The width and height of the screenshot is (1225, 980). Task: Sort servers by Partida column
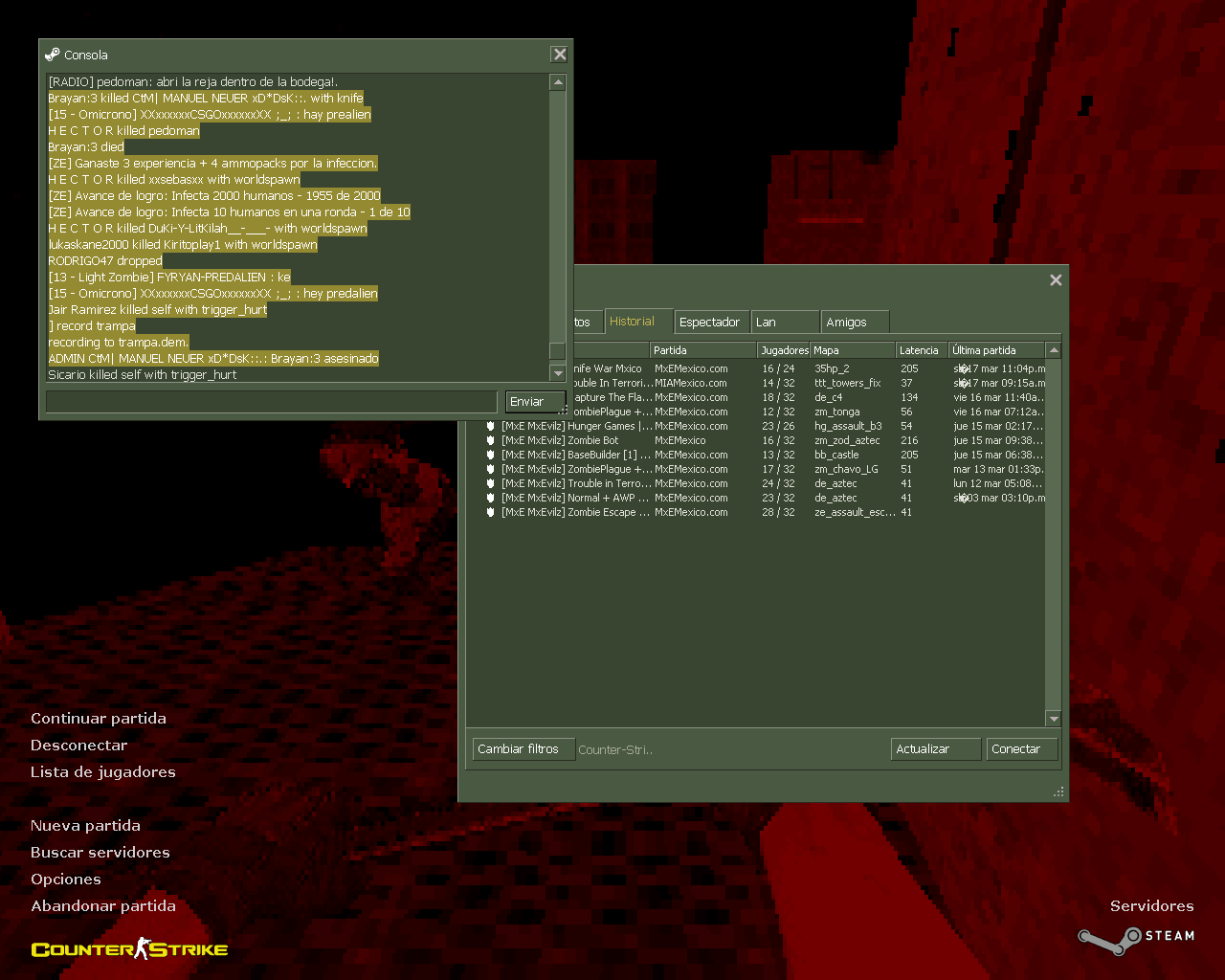tap(703, 350)
